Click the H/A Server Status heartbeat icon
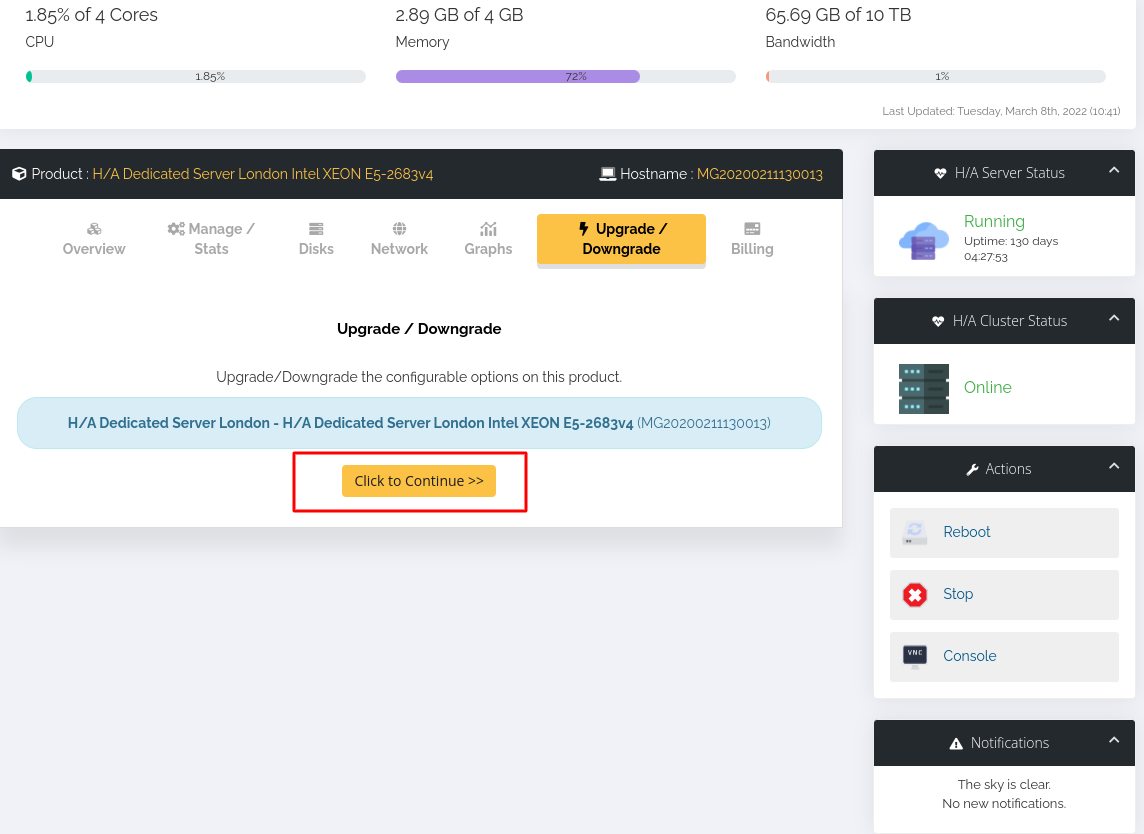 pos(940,173)
